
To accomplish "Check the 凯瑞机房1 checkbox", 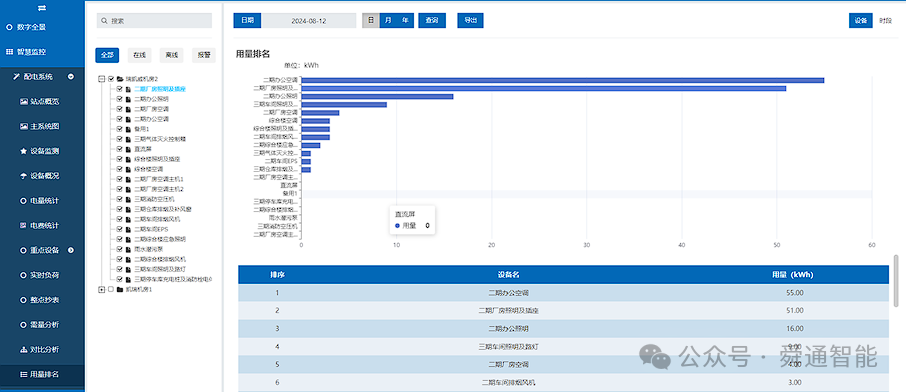I will point(111,289).
